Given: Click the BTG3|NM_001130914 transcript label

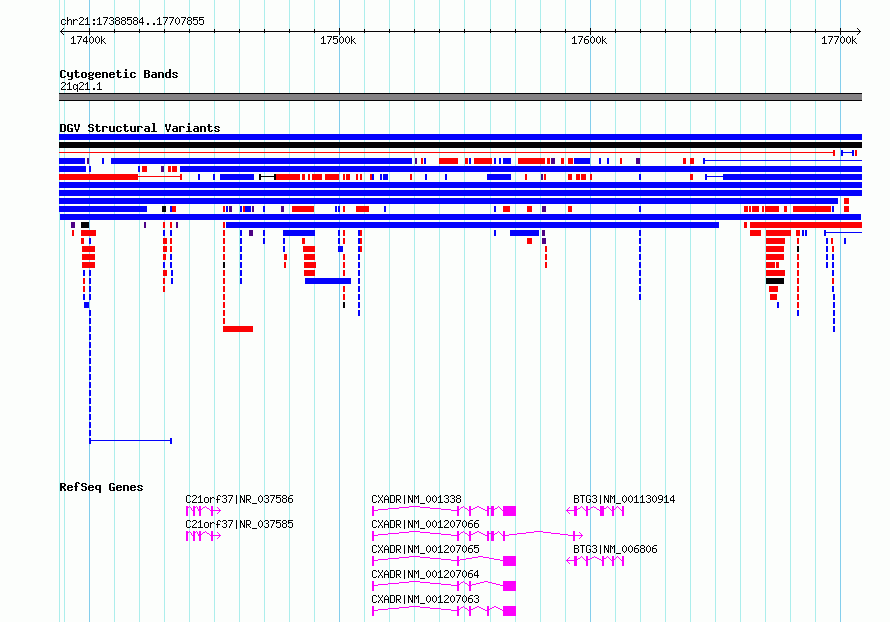Looking at the screenshot, I should 624,499.
